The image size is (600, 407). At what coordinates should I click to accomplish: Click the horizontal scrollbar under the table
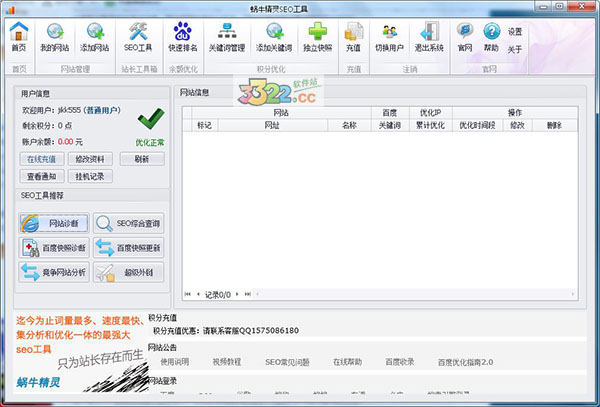click(x=415, y=294)
